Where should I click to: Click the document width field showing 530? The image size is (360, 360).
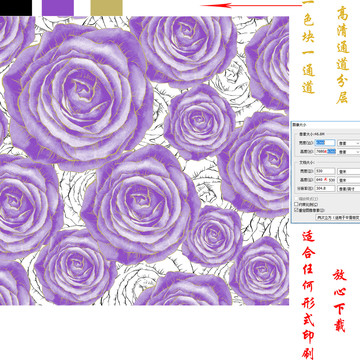(x=325, y=171)
